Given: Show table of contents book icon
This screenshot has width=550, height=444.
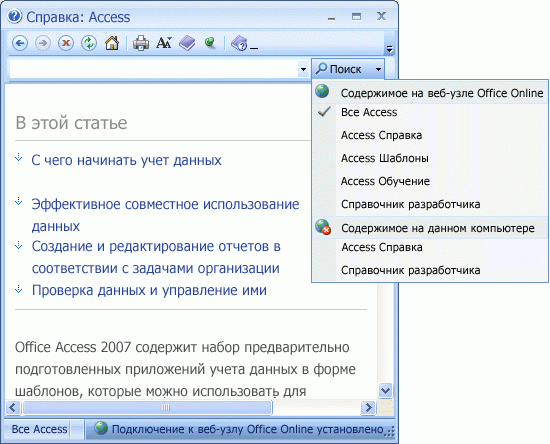Looking at the screenshot, I should coord(187,43).
